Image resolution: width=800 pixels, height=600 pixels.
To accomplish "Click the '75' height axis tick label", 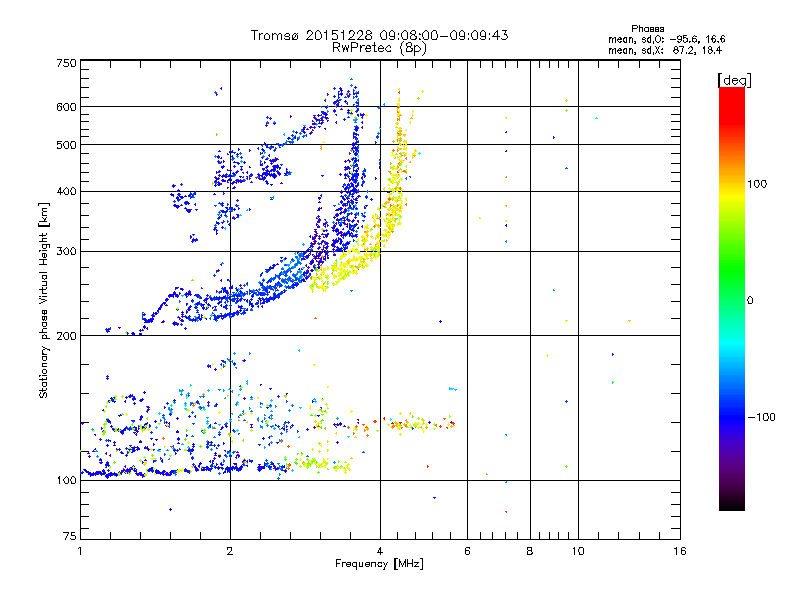I will click(70, 536).
